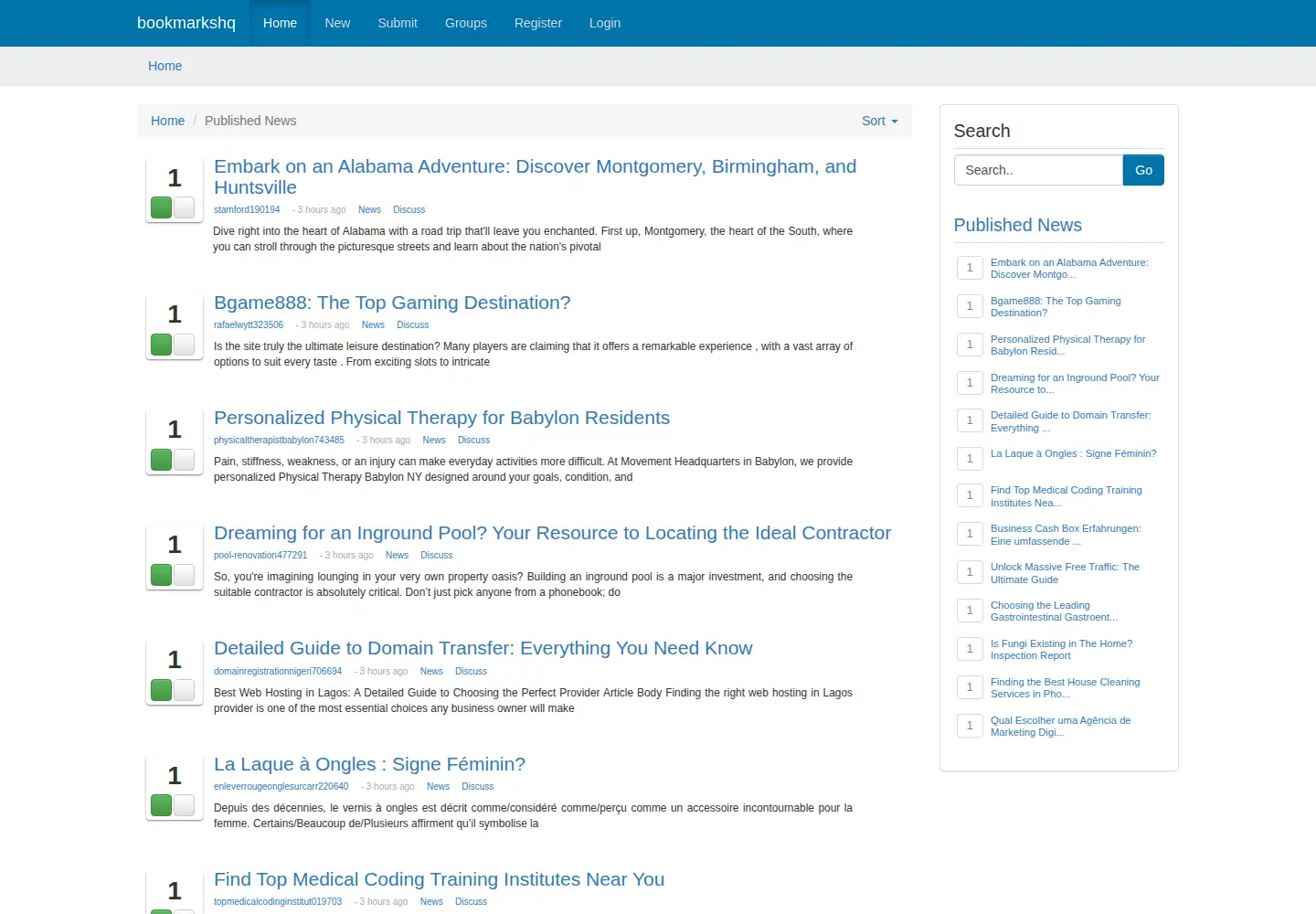Screen dimensions: 1316x914
Task: Open the Bgame888 Top Gaming Destination article
Action: click(392, 303)
